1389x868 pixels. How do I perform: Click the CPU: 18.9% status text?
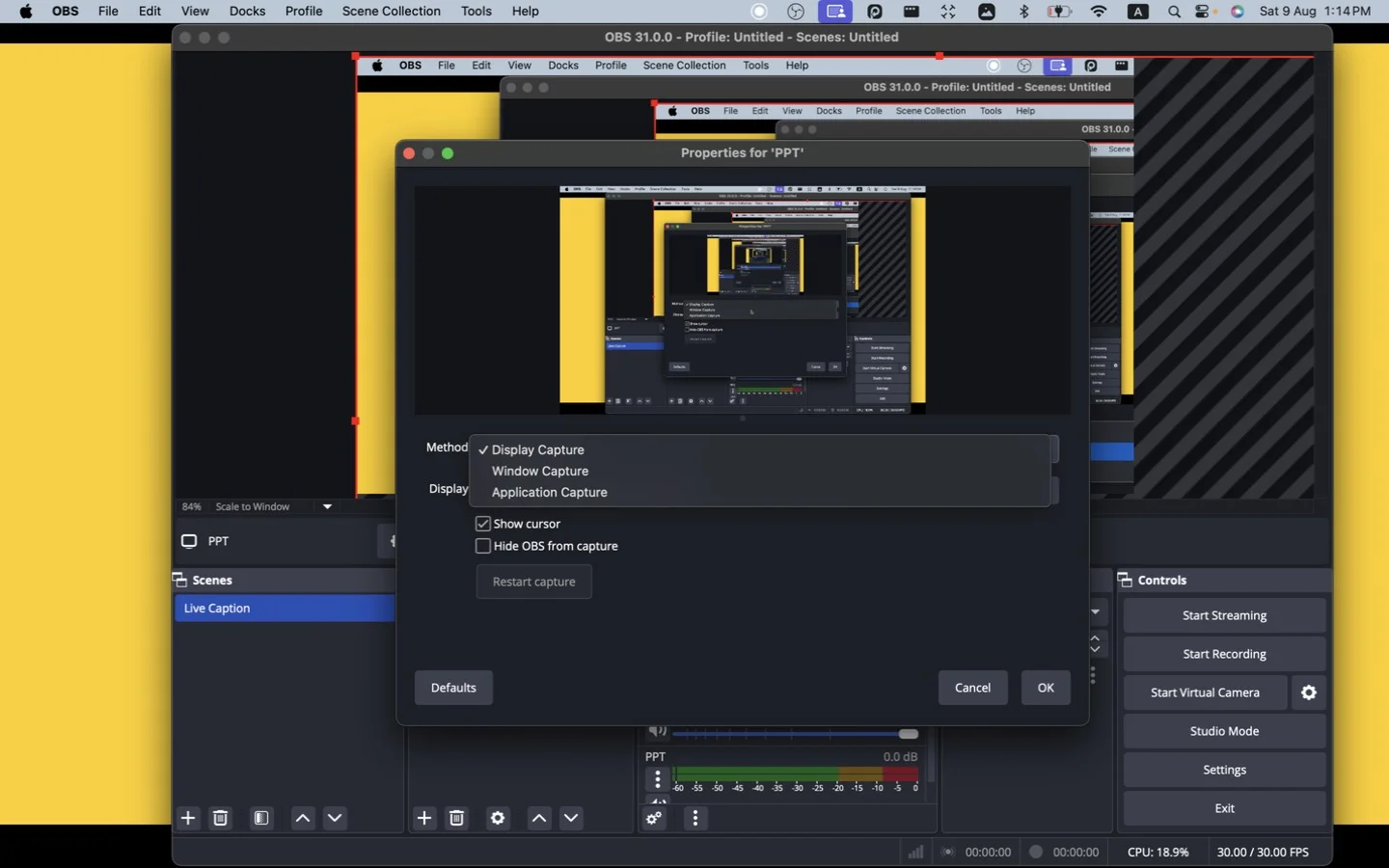1157,852
